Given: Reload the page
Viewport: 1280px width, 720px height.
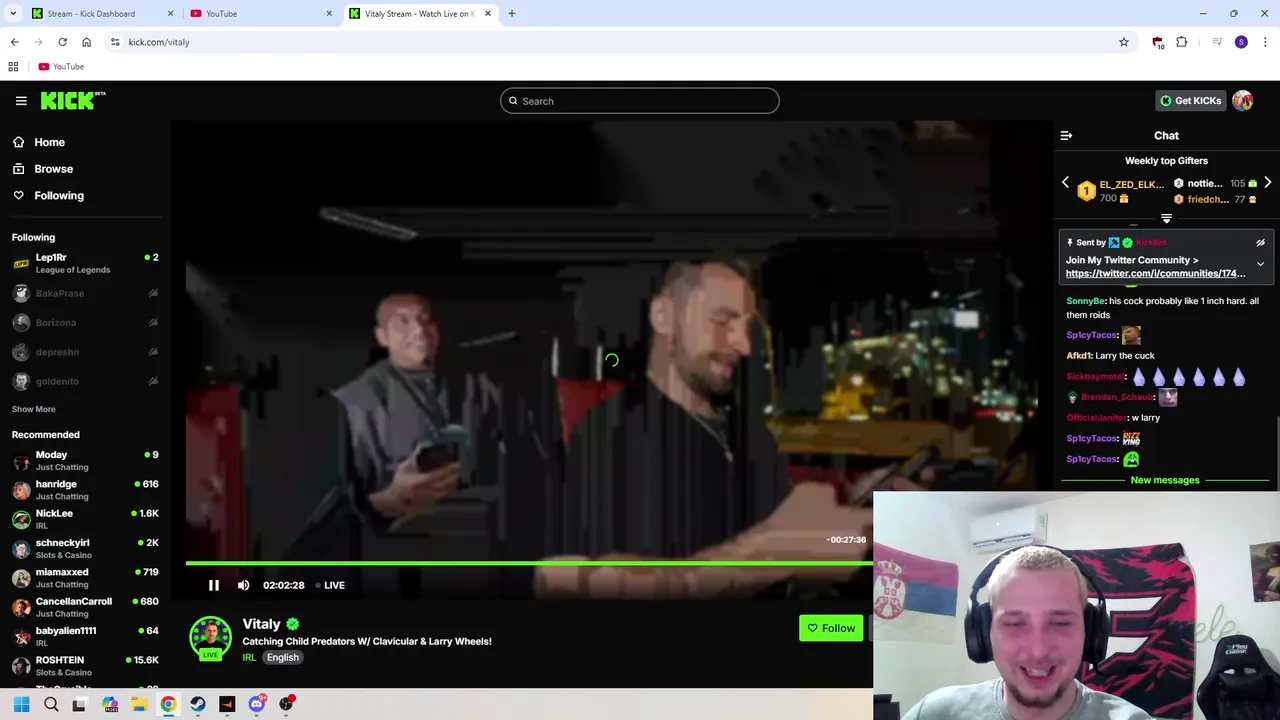Looking at the screenshot, I should (x=62, y=42).
